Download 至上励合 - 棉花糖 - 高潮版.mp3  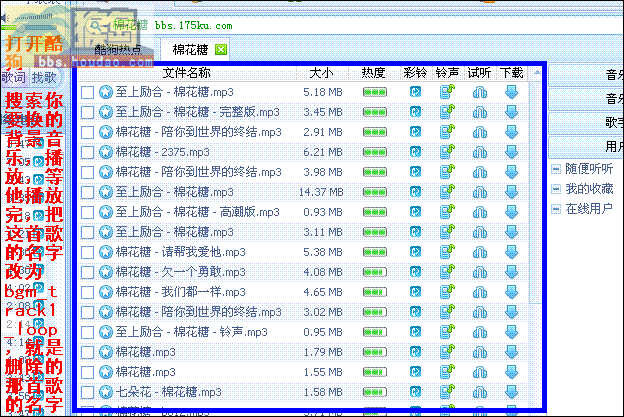pyautogui.click(x=511, y=212)
